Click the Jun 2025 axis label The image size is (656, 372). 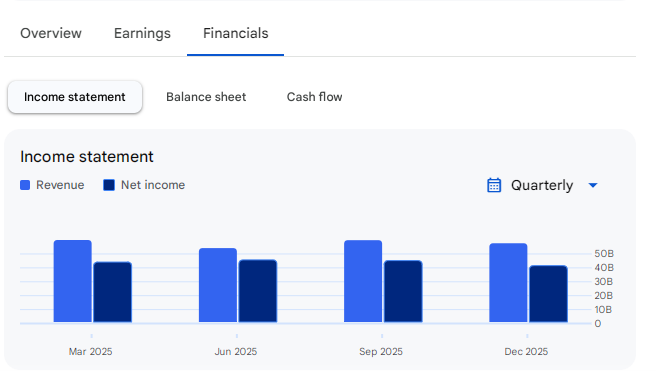236,351
